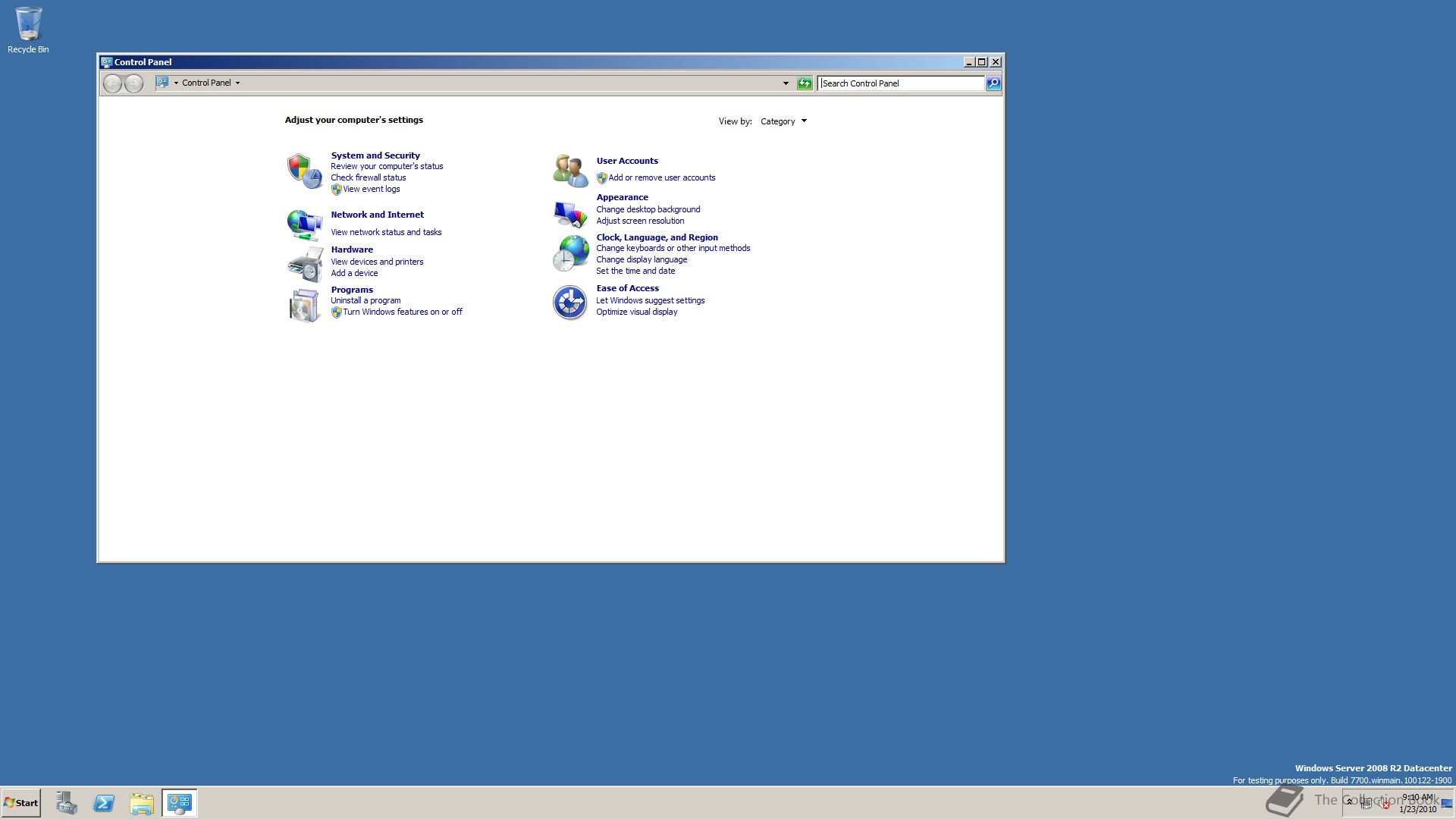
Task: Open Server Manager from the taskbar
Action: point(66,803)
